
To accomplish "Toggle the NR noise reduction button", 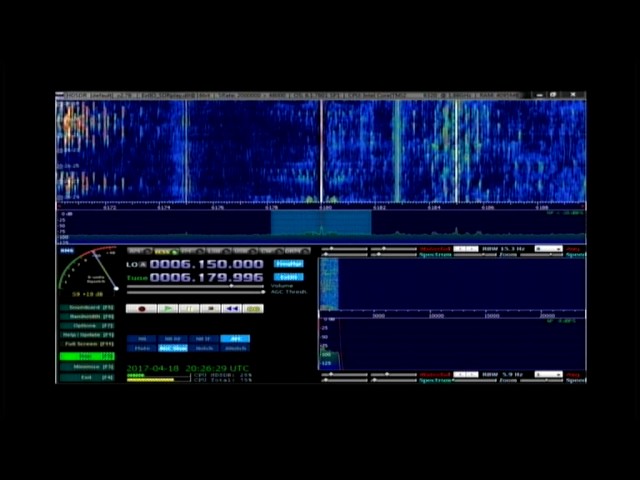I will point(141,339).
